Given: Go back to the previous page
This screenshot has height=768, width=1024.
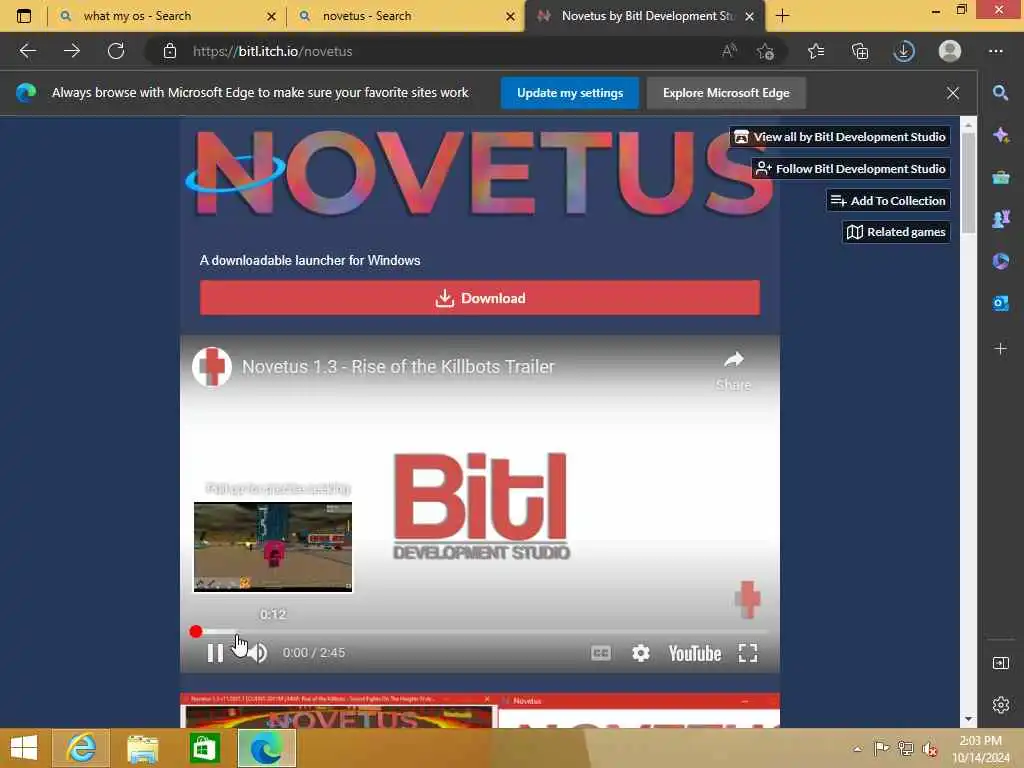Looking at the screenshot, I should [27, 51].
